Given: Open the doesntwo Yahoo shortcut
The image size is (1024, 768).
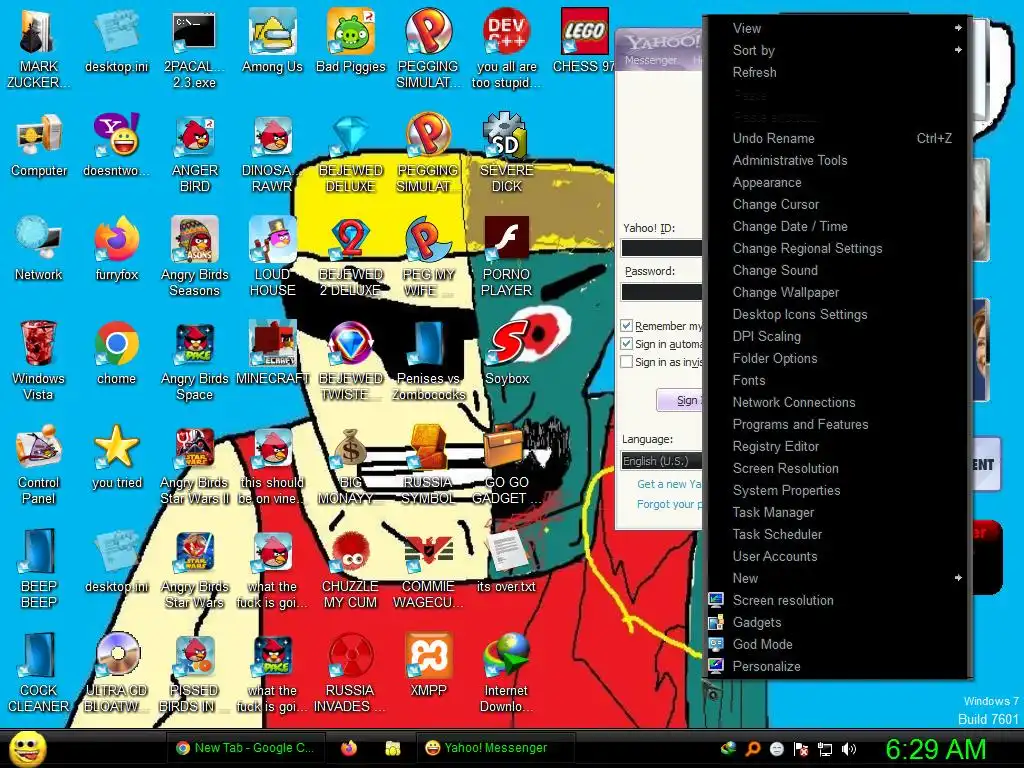Looking at the screenshot, I should pyautogui.click(x=116, y=146).
